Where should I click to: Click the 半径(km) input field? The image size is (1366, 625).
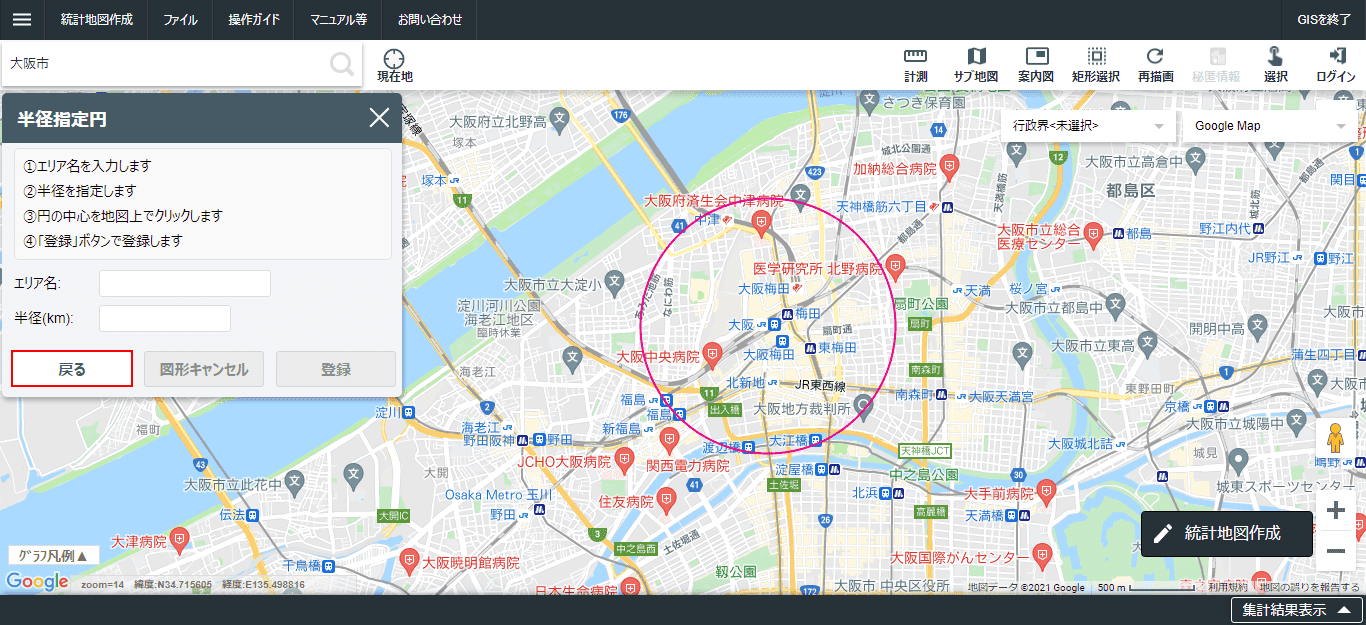pyautogui.click(x=165, y=319)
